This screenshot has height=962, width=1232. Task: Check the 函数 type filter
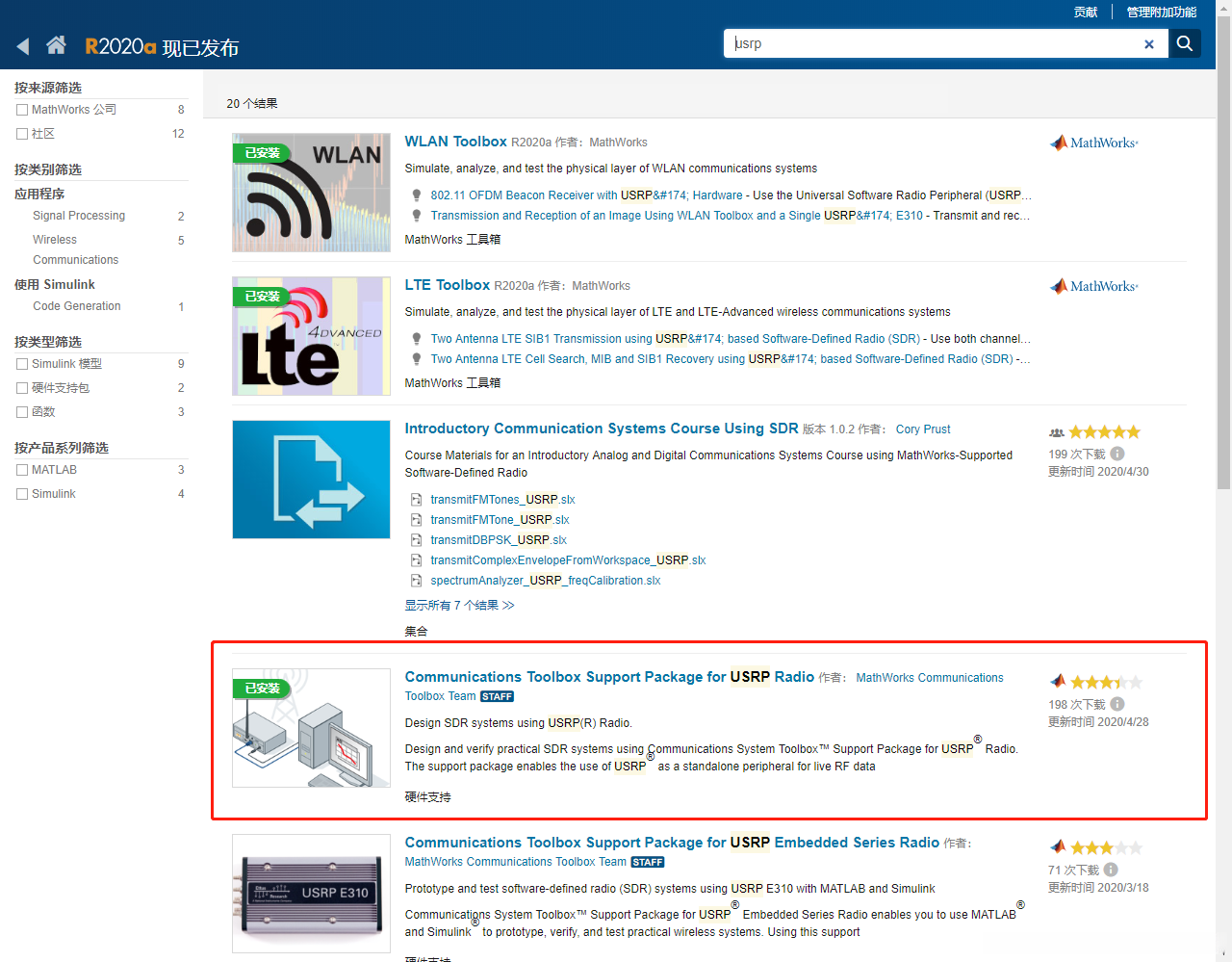click(x=22, y=412)
